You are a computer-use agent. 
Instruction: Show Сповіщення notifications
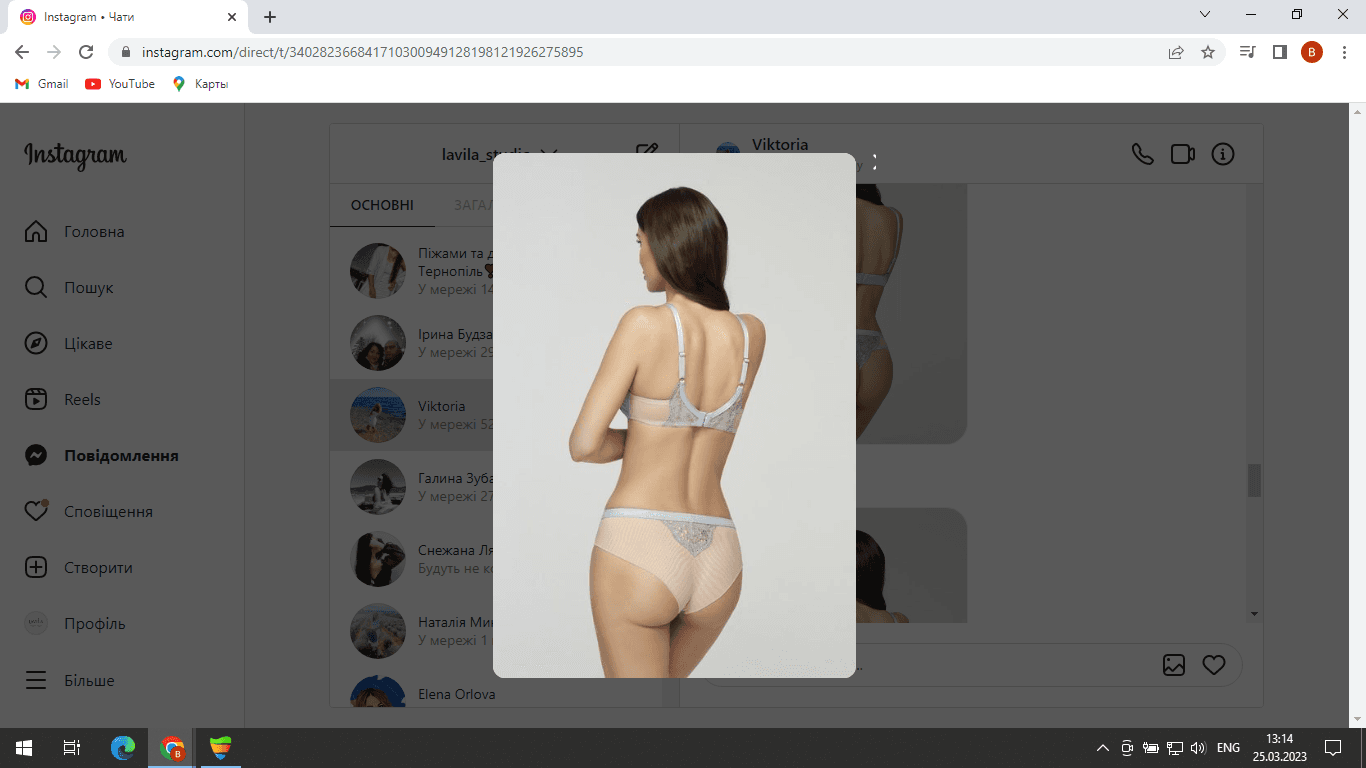coord(88,512)
